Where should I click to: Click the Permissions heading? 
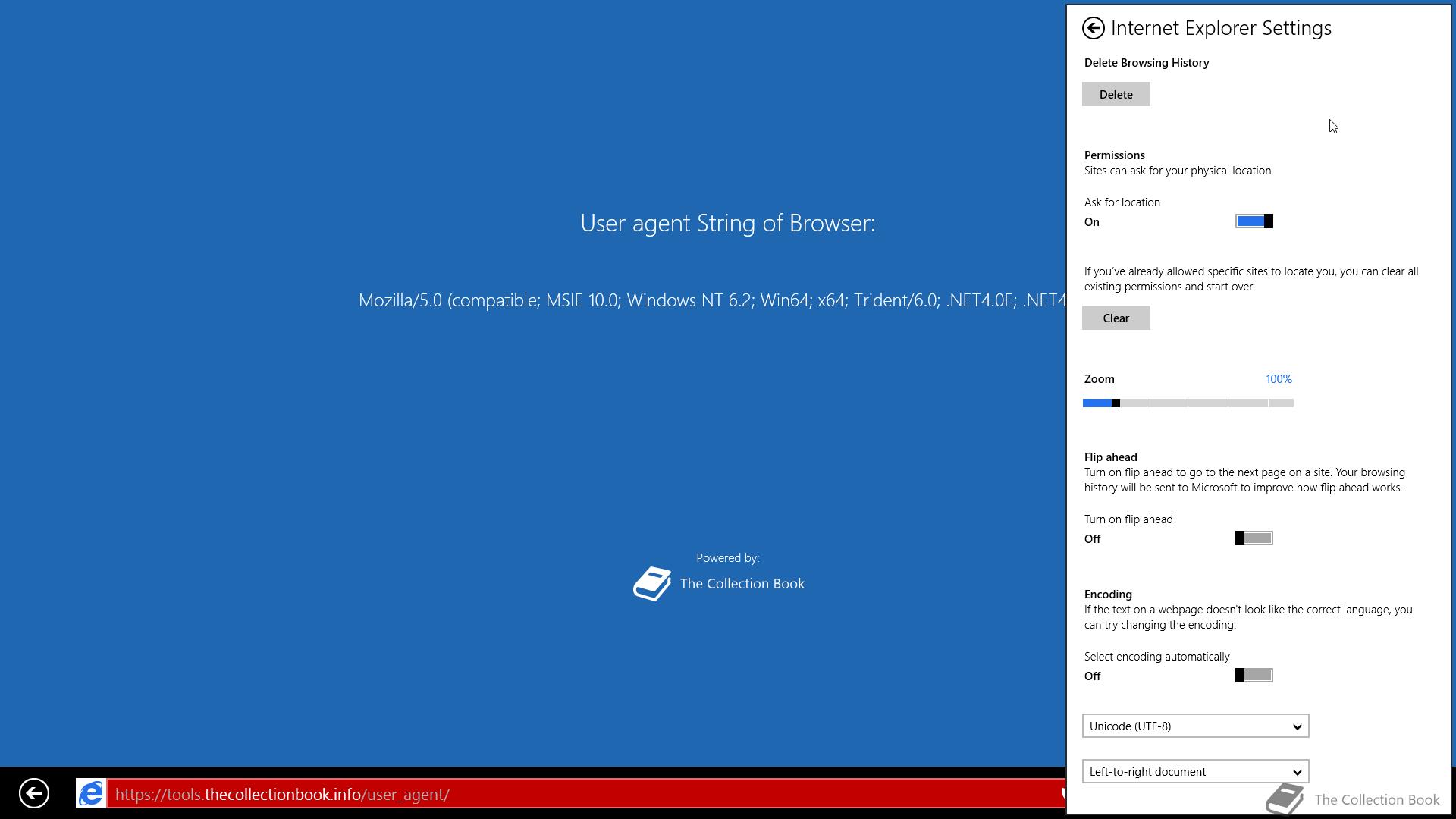point(1114,155)
